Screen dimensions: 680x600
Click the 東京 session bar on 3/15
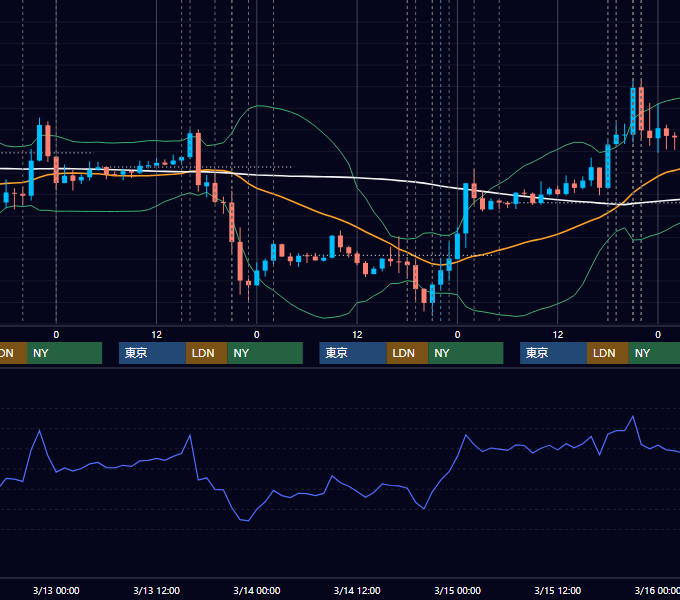553,353
